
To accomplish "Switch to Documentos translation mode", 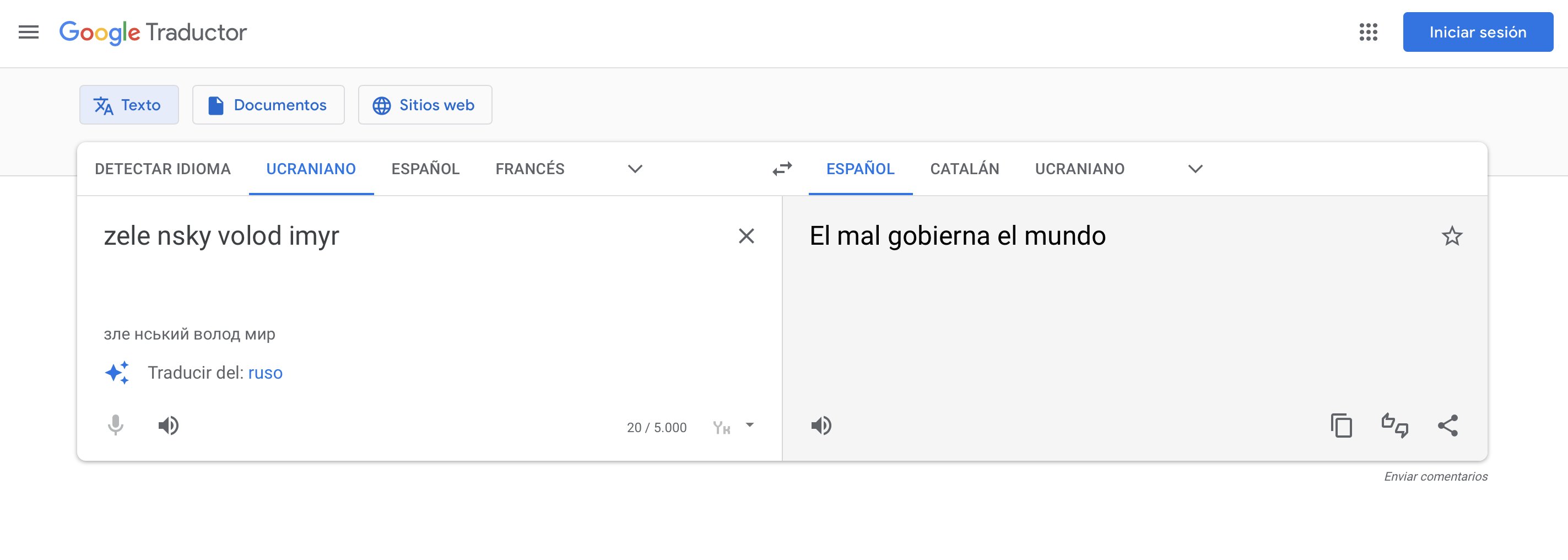I will pyautogui.click(x=268, y=105).
